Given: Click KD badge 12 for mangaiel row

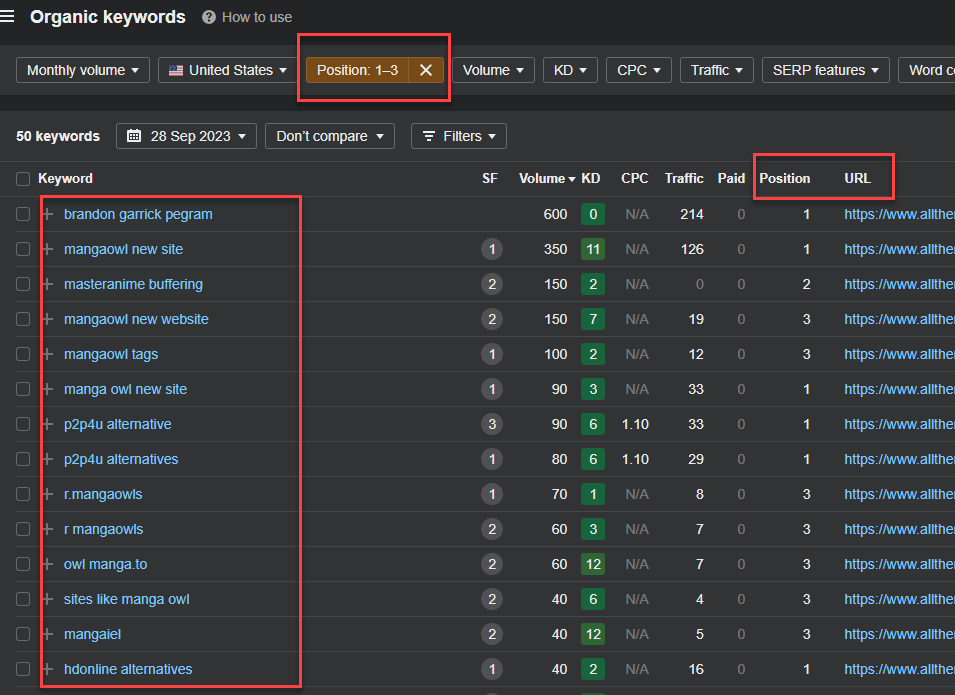Looking at the screenshot, I should (593, 634).
